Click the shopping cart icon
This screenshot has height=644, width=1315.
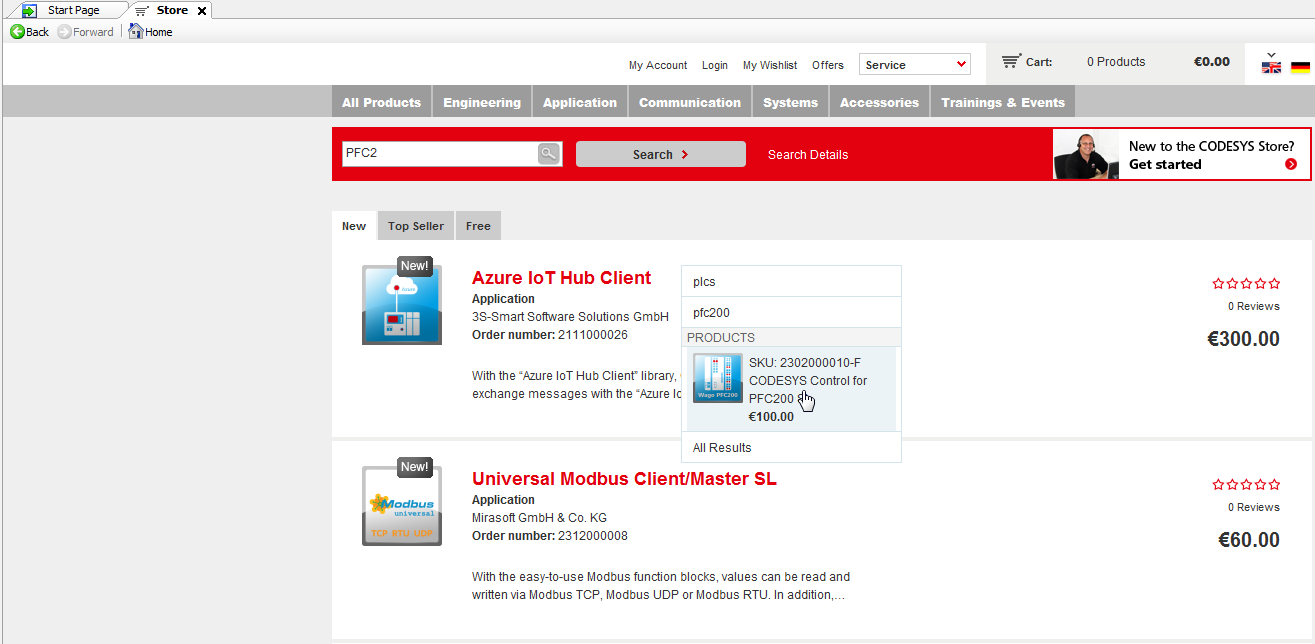(x=1011, y=62)
